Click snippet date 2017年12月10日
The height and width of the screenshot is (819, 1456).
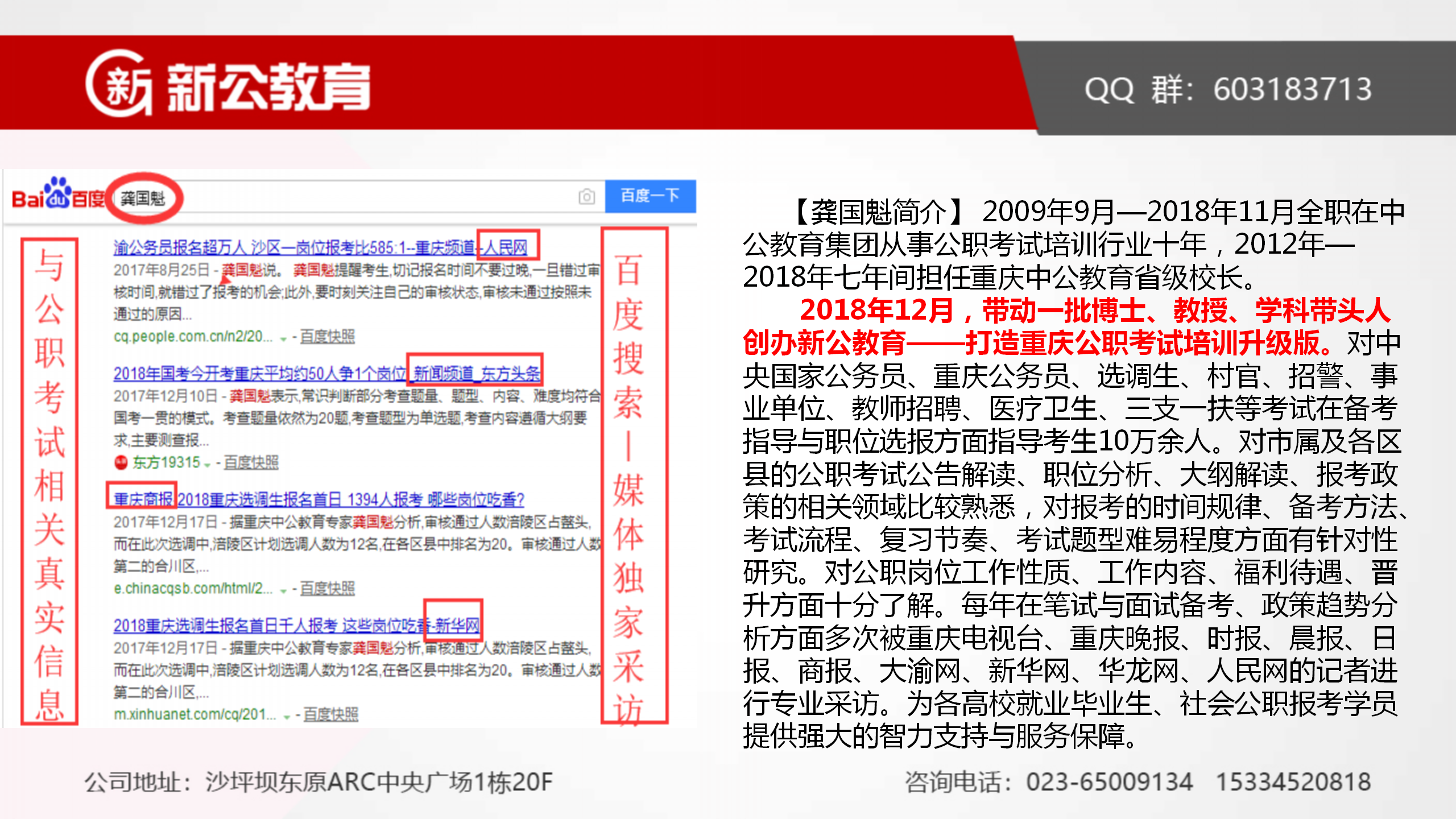166,396
